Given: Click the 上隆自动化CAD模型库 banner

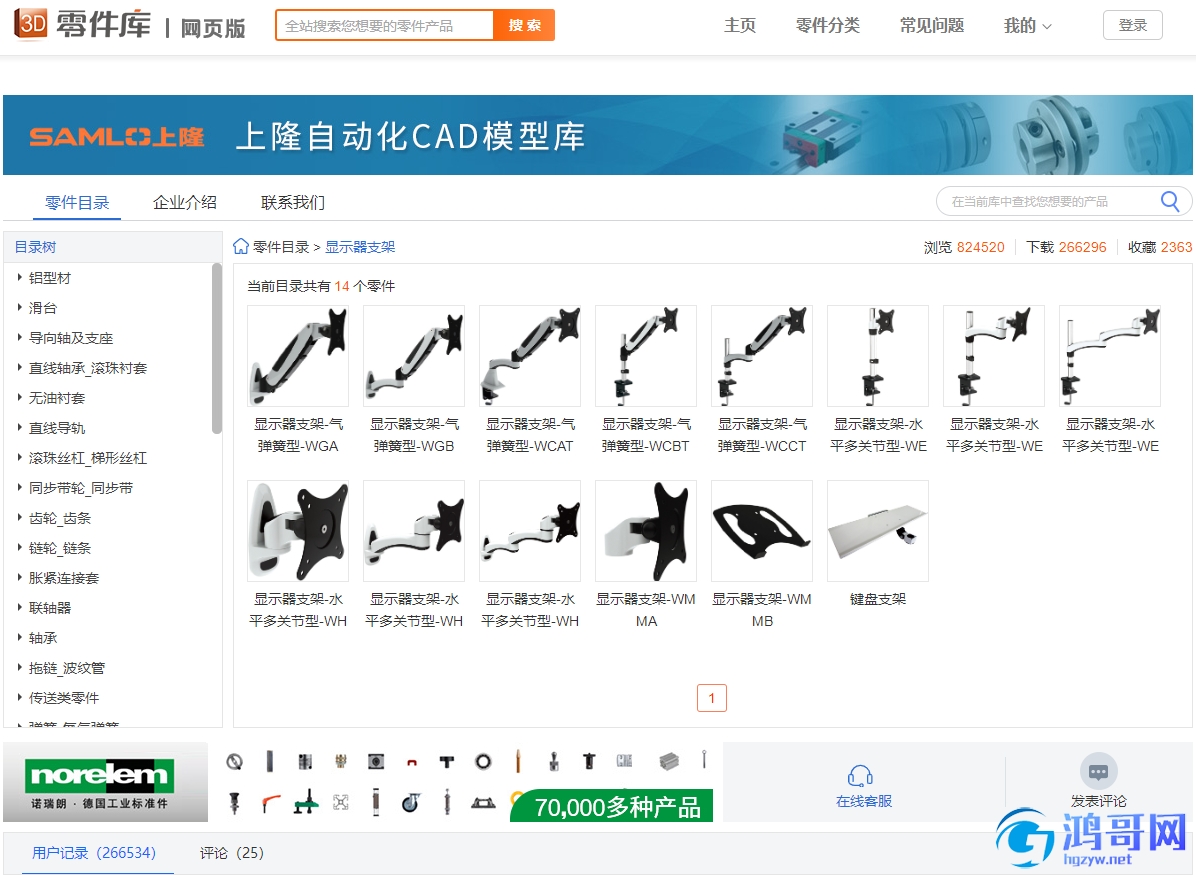Looking at the screenshot, I should coord(598,135).
